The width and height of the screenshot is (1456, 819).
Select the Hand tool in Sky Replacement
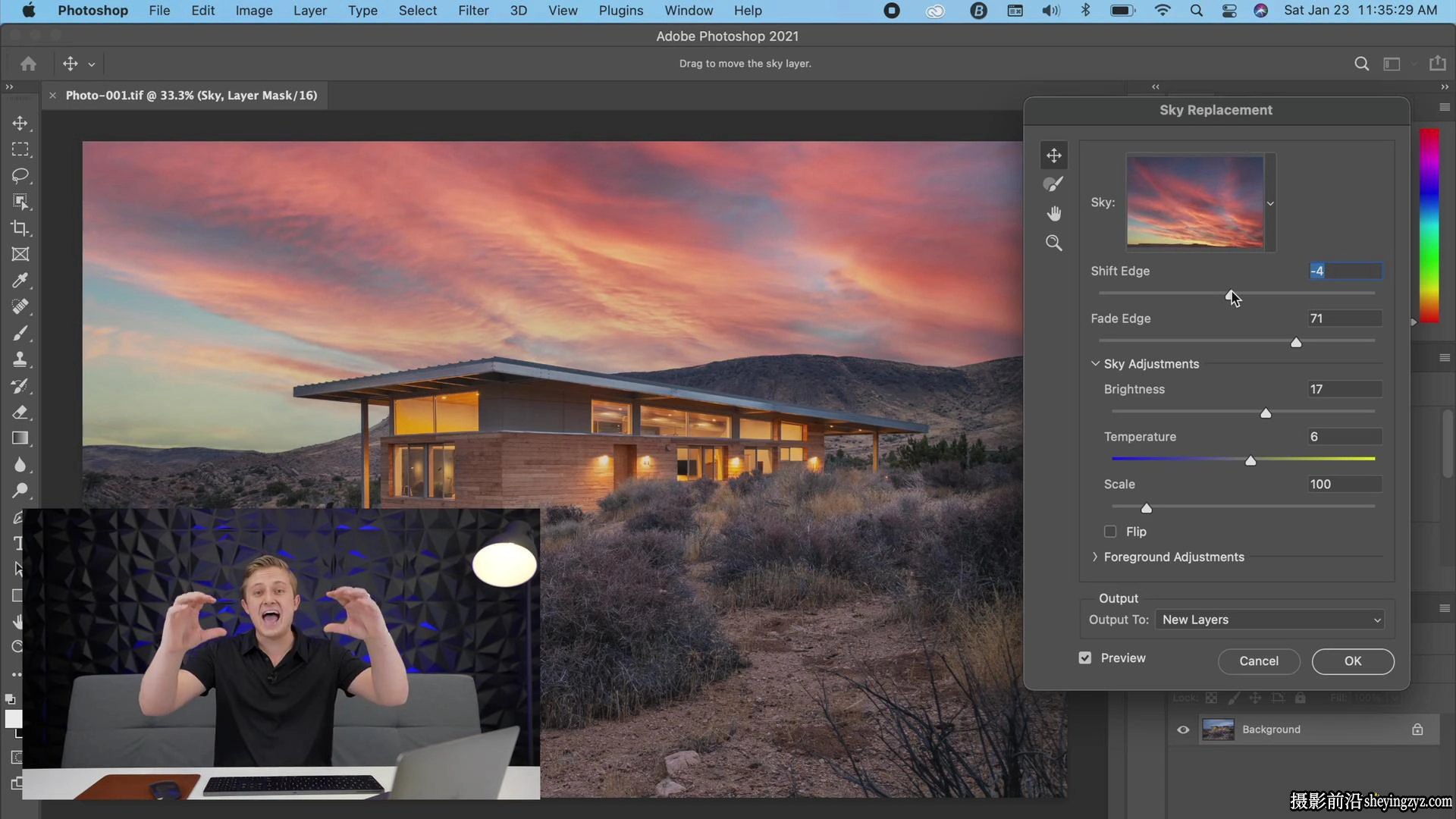1054,214
